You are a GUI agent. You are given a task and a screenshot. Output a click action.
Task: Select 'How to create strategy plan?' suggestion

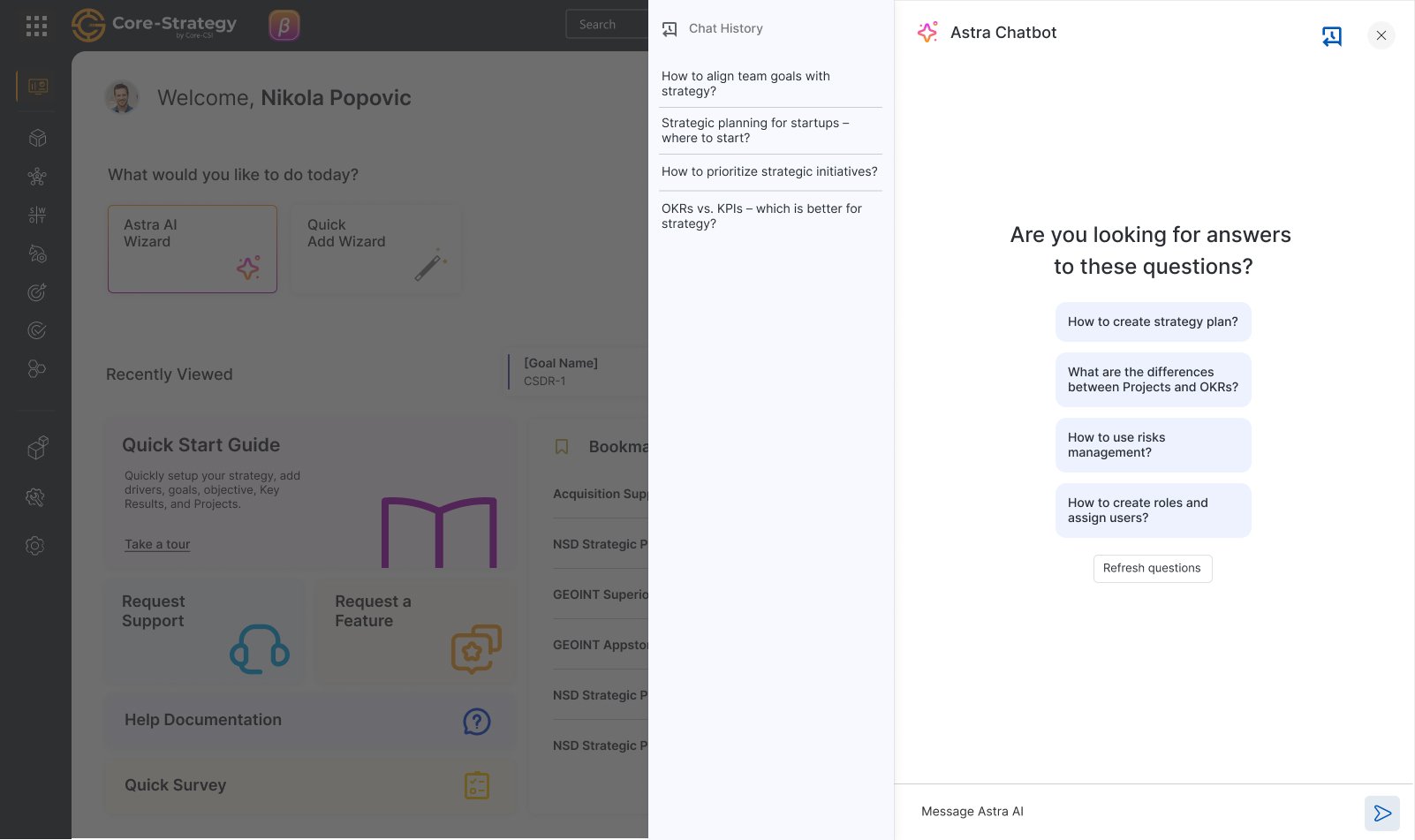(1154, 322)
